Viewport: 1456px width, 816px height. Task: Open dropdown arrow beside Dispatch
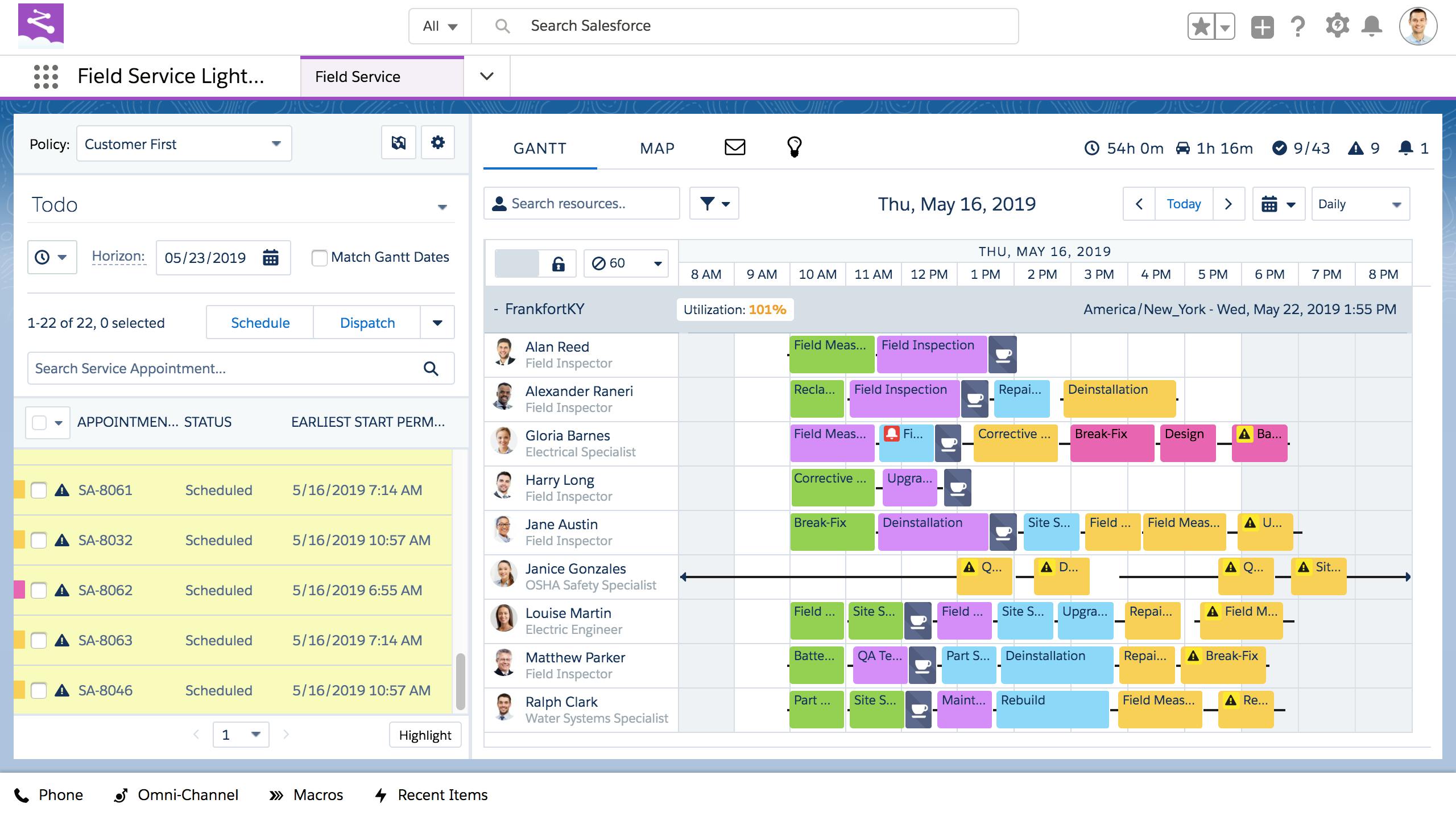437,323
